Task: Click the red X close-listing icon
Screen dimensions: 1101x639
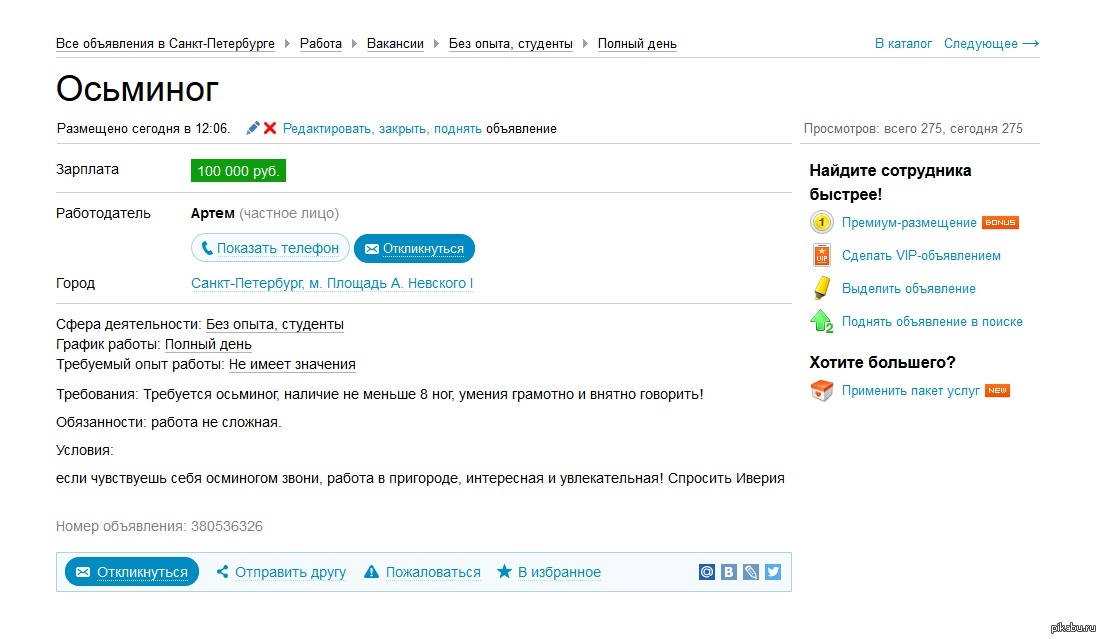Action: point(270,128)
